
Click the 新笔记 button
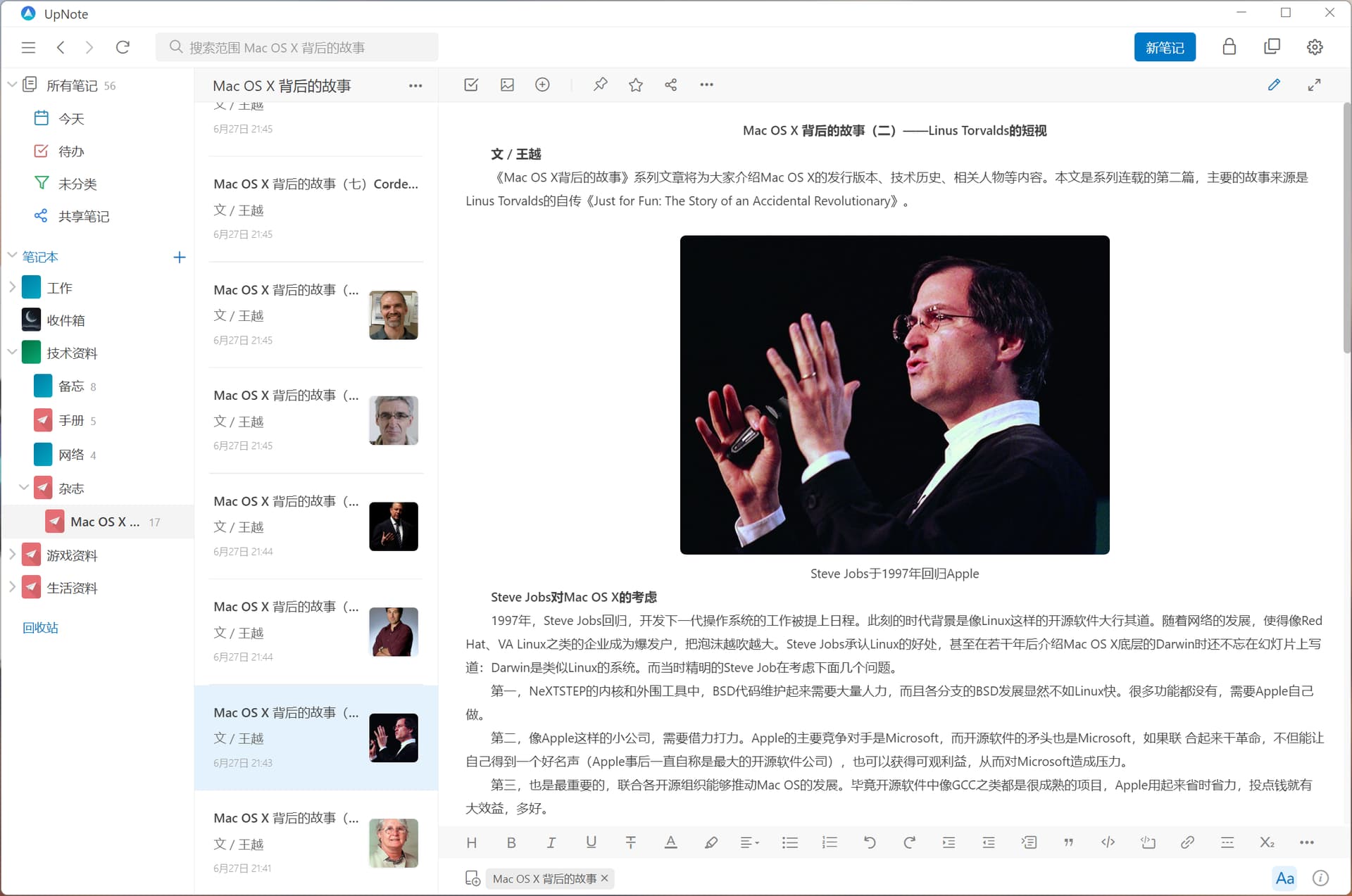coord(1164,47)
